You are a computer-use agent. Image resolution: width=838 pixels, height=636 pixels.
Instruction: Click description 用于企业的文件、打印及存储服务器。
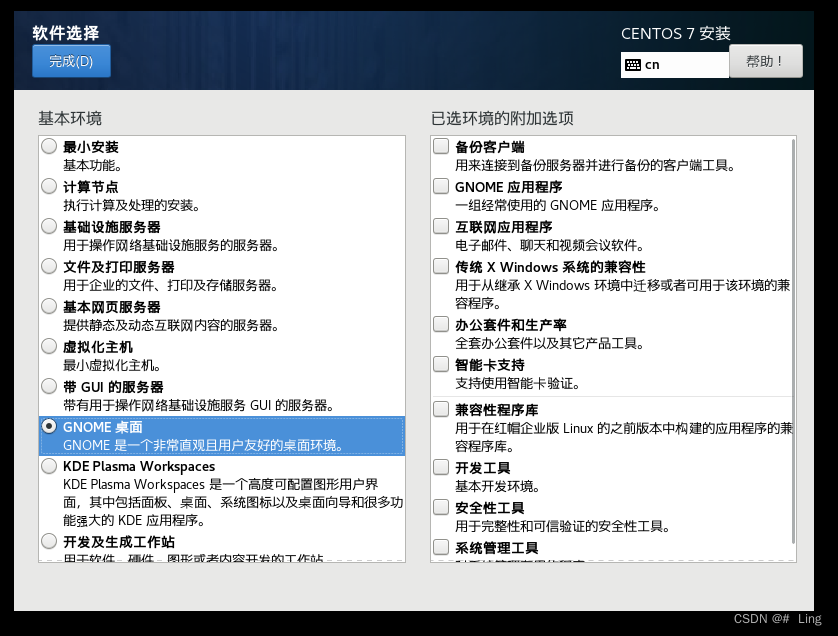(170, 285)
